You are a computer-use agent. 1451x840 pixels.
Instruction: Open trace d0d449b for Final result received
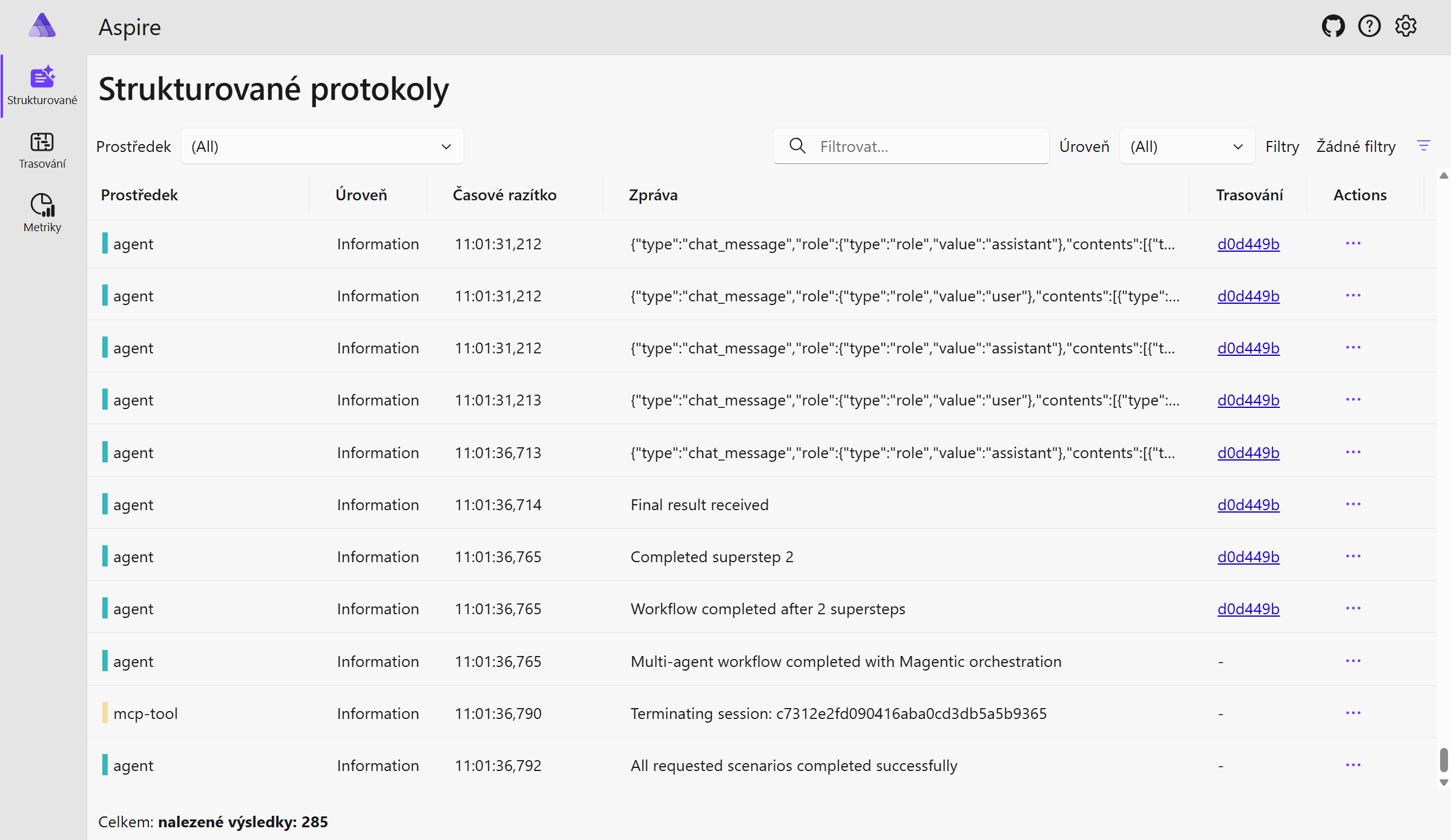pyautogui.click(x=1248, y=505)
